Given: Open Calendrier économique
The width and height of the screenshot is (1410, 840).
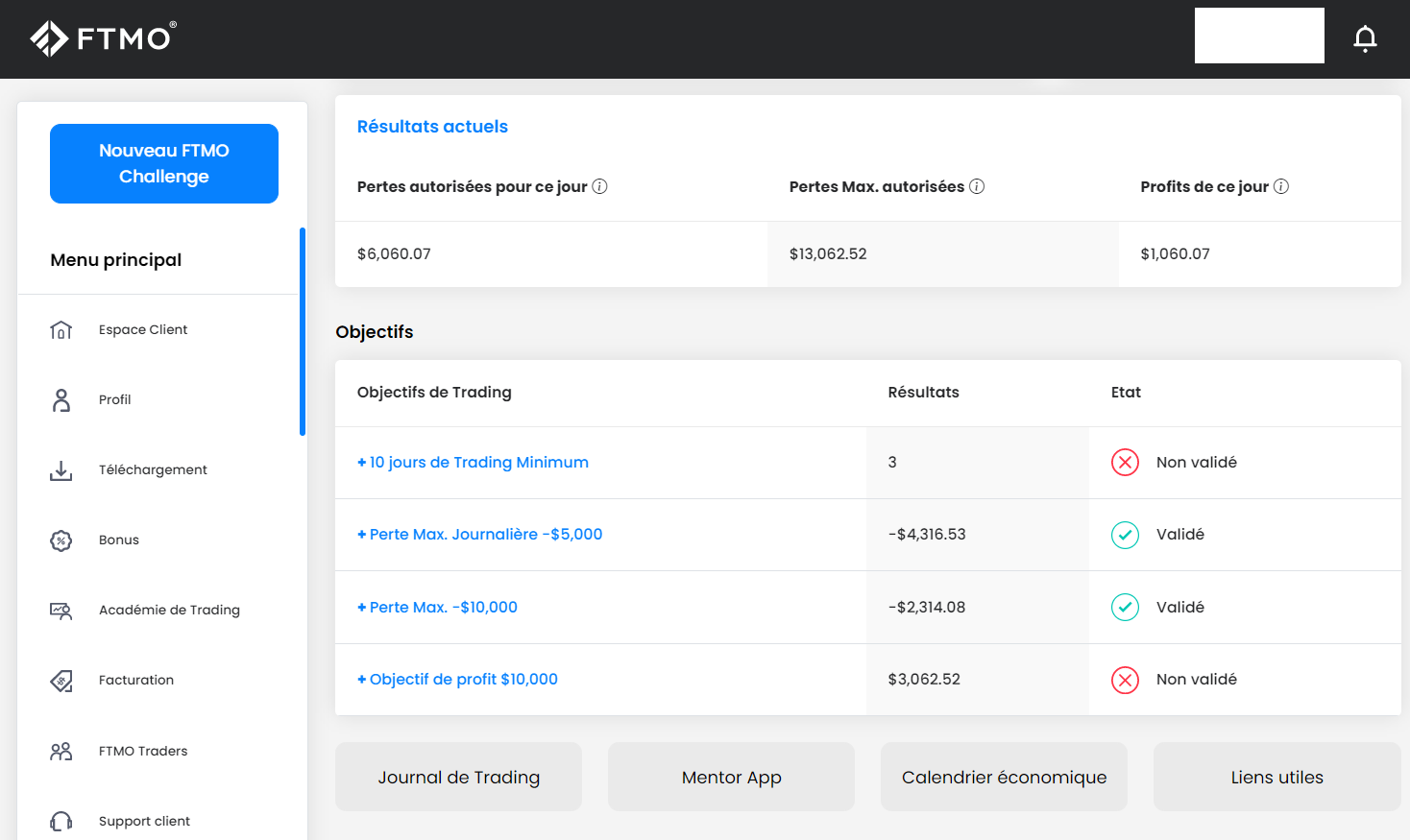Looking at the screenshot, I should pos(1004,777).
